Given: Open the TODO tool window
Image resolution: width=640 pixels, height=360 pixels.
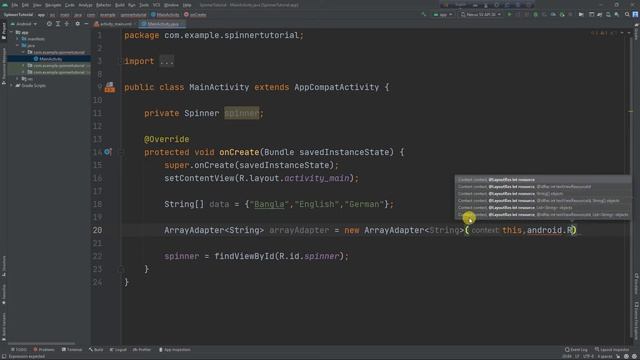Looking at the screenshot, I should 18,350.
